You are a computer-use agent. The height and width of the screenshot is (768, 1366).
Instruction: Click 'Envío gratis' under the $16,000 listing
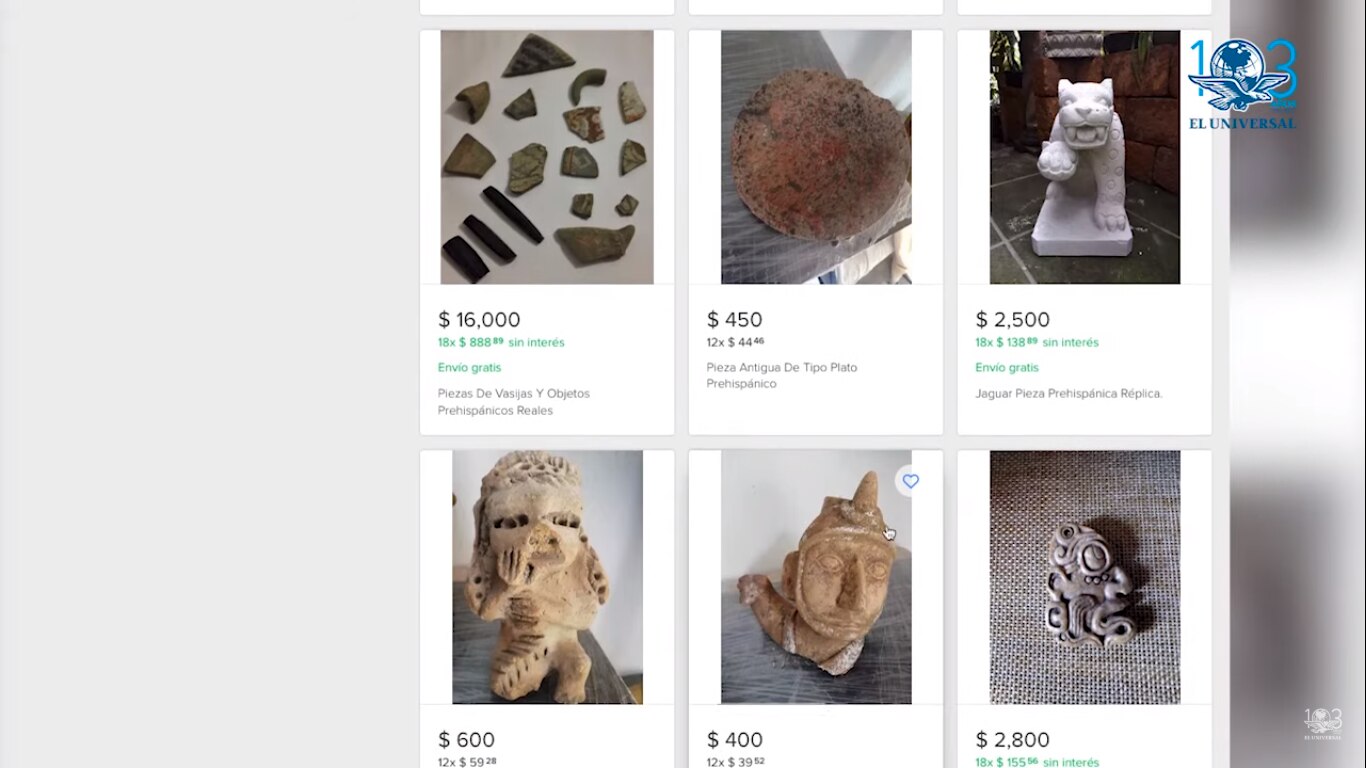(469, 368)
